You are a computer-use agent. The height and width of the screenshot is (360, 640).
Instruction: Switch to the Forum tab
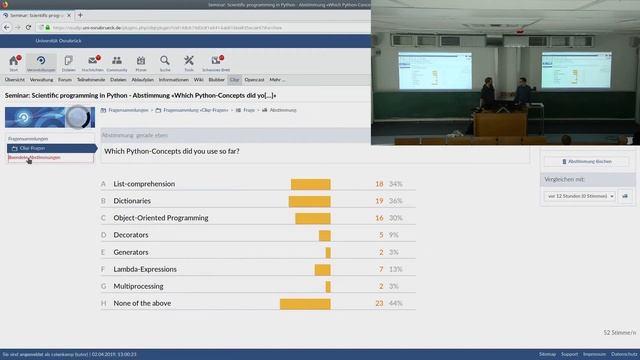tap(64, 80)
